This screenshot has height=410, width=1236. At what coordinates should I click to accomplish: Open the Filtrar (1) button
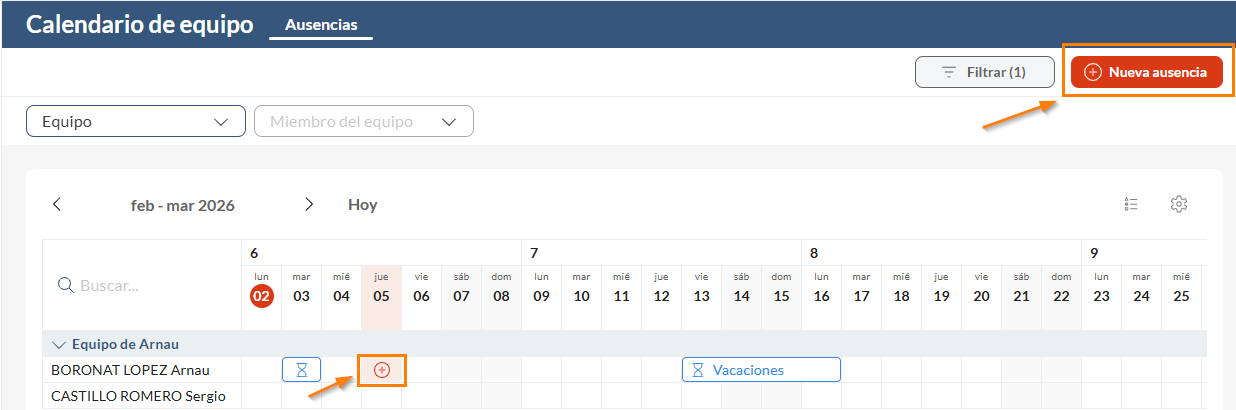coord(985,72)
